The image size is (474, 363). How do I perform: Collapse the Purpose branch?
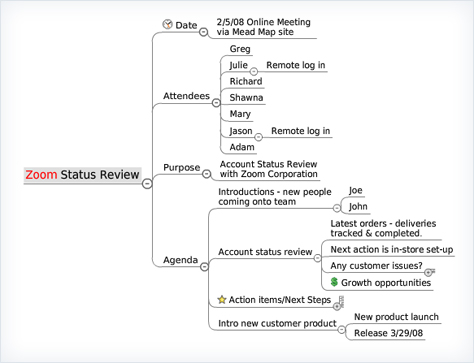[x=207, y=174]
